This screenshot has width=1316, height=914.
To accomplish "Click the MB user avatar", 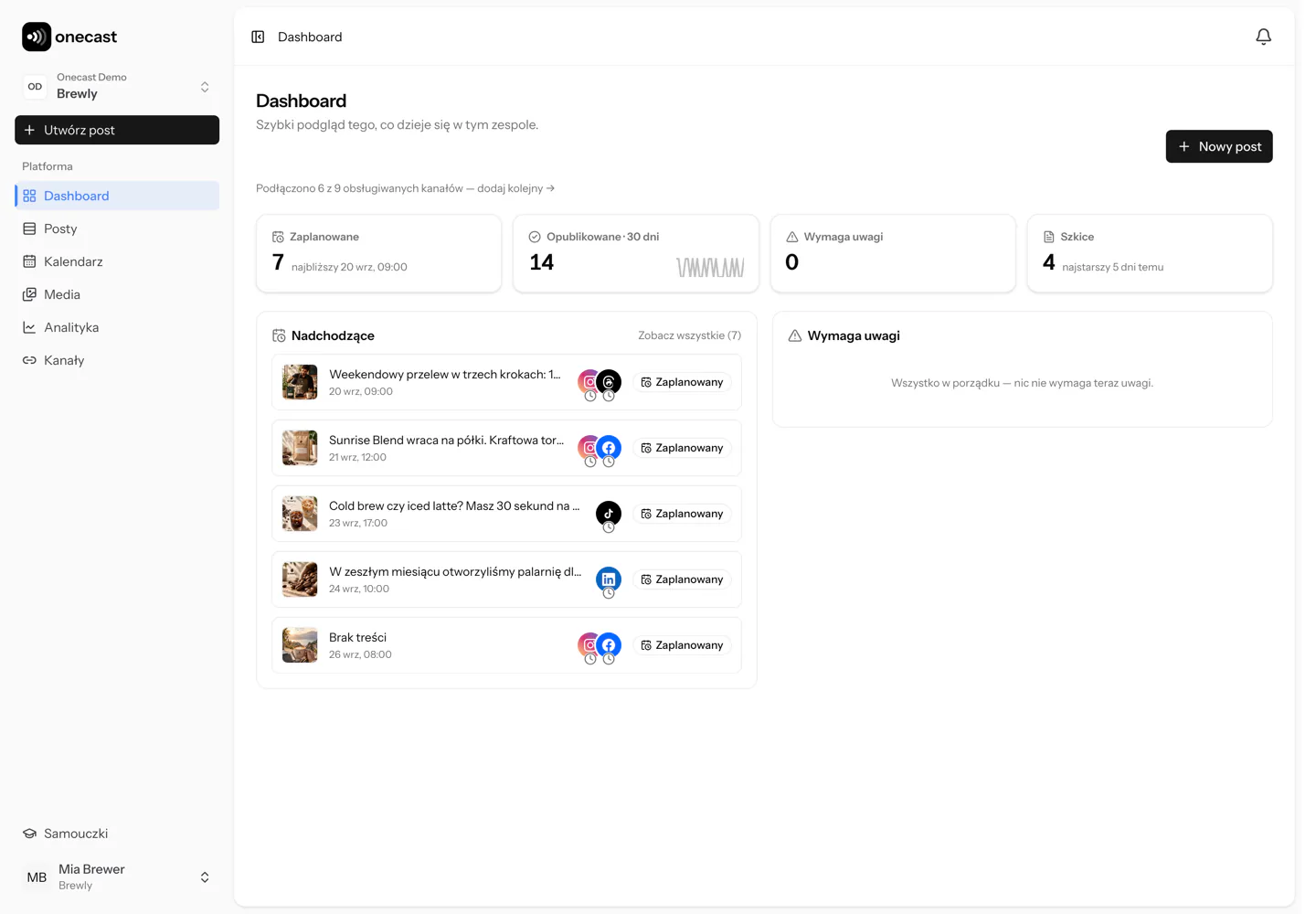I will click(x=37, y=877).
